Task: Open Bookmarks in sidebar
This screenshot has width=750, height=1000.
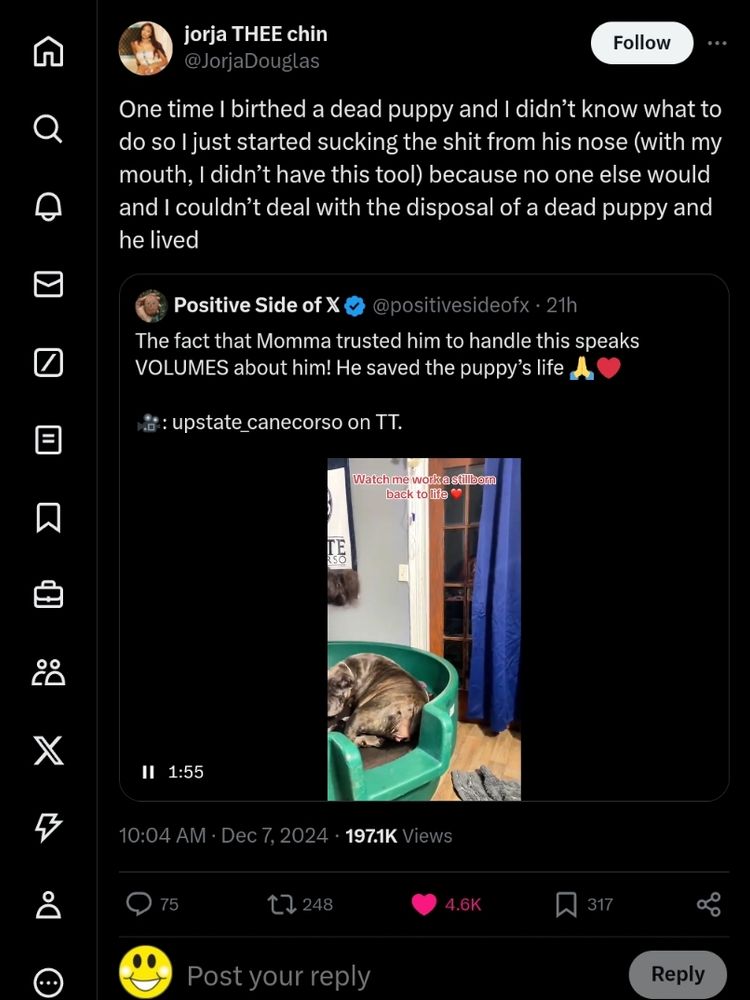Action: [48, 517]
